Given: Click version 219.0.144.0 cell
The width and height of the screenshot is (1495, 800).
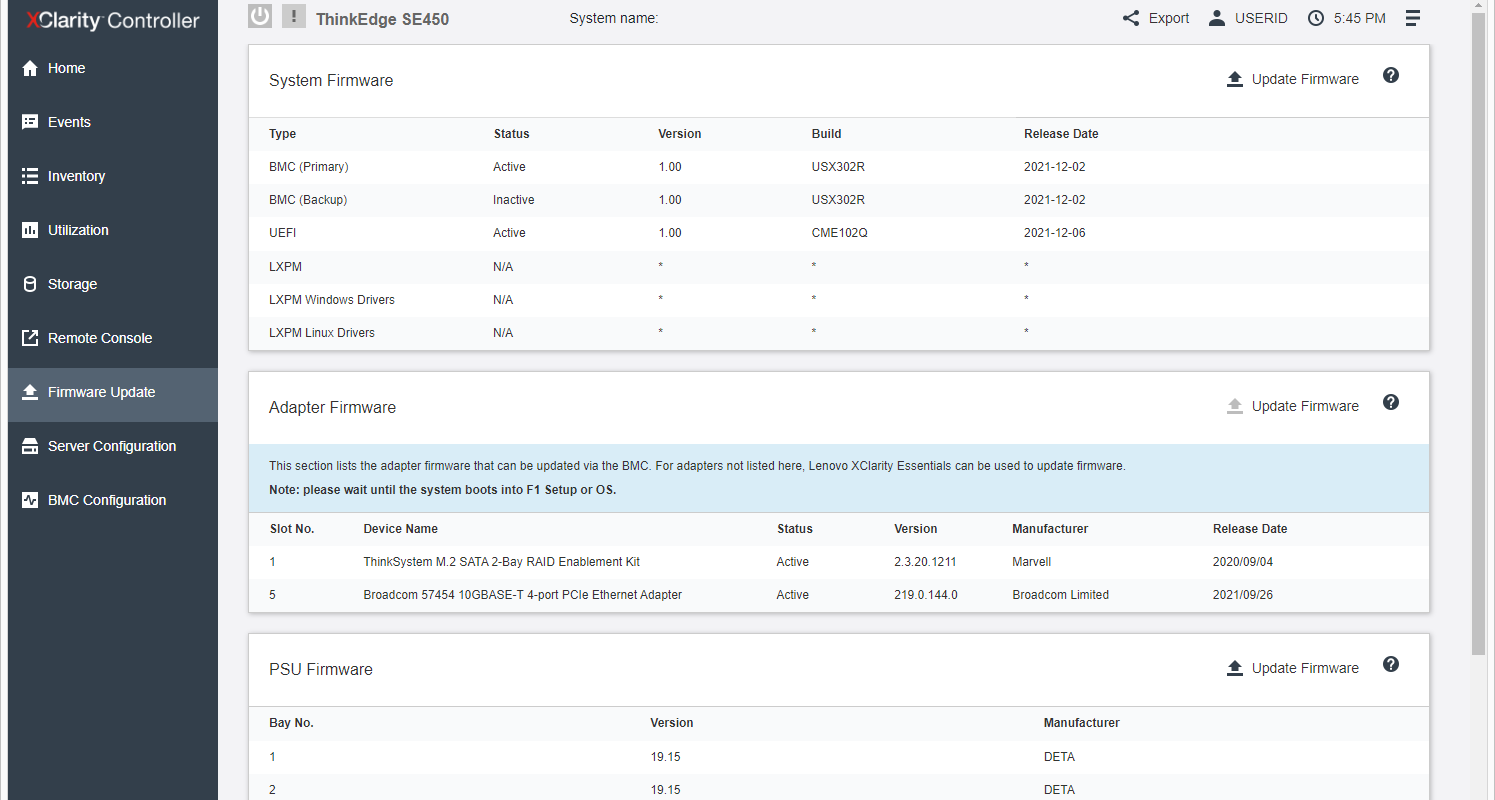Looking at the screenshot, I should 926,595.
